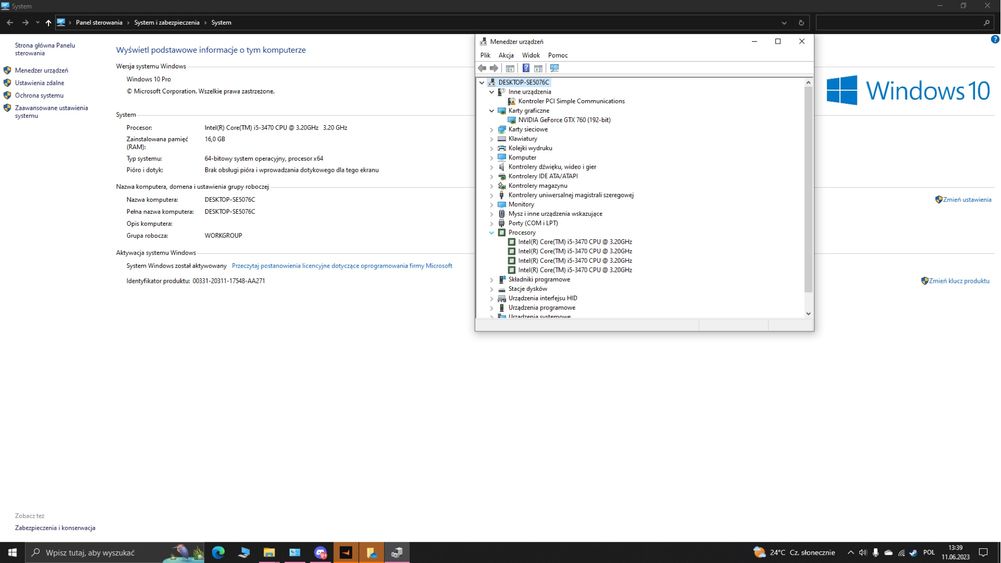The image size is (1001, 563).
Task: Read Microsoft software license terms link
Action: 342,266
